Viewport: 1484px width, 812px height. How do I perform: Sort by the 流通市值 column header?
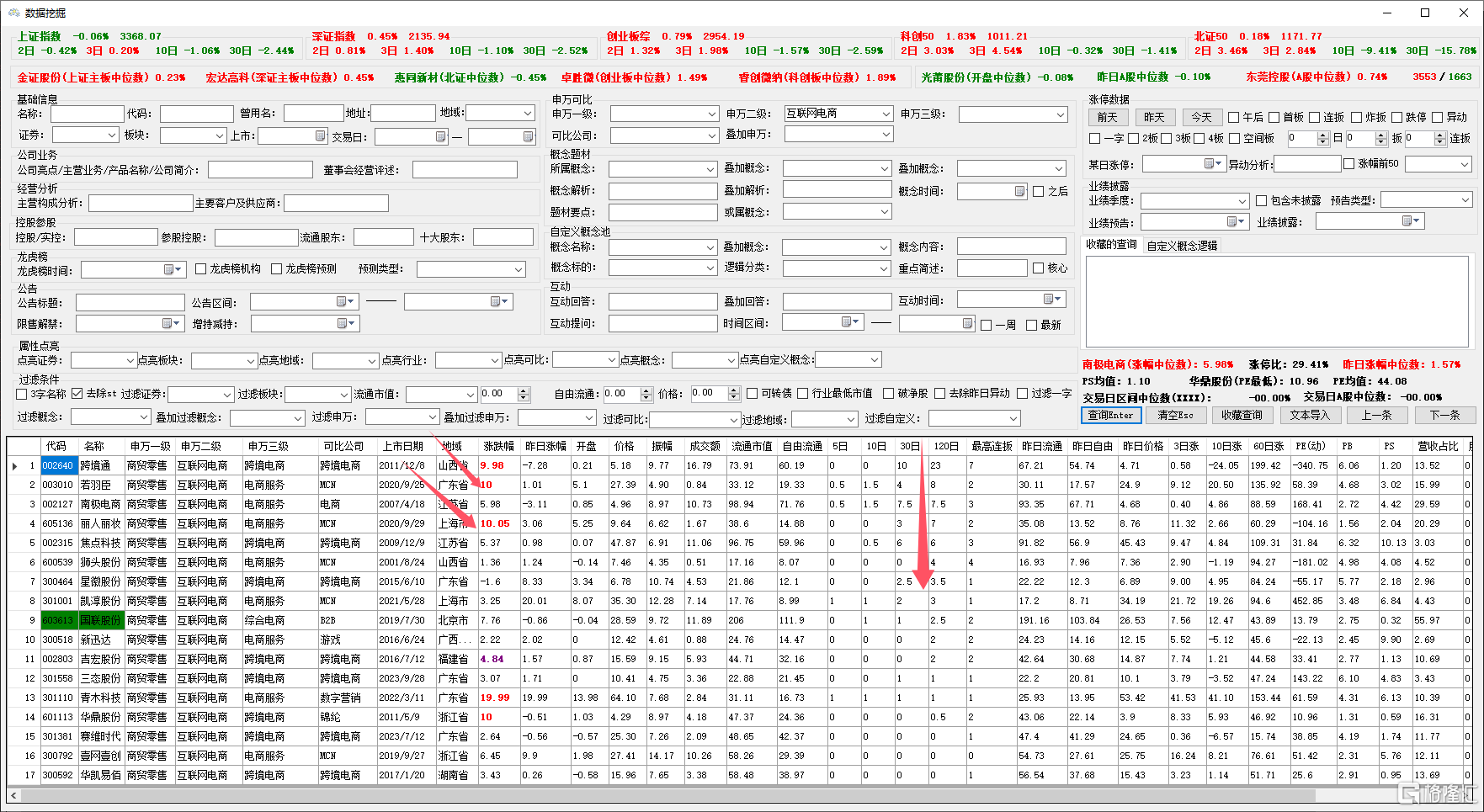pos(753,446)
